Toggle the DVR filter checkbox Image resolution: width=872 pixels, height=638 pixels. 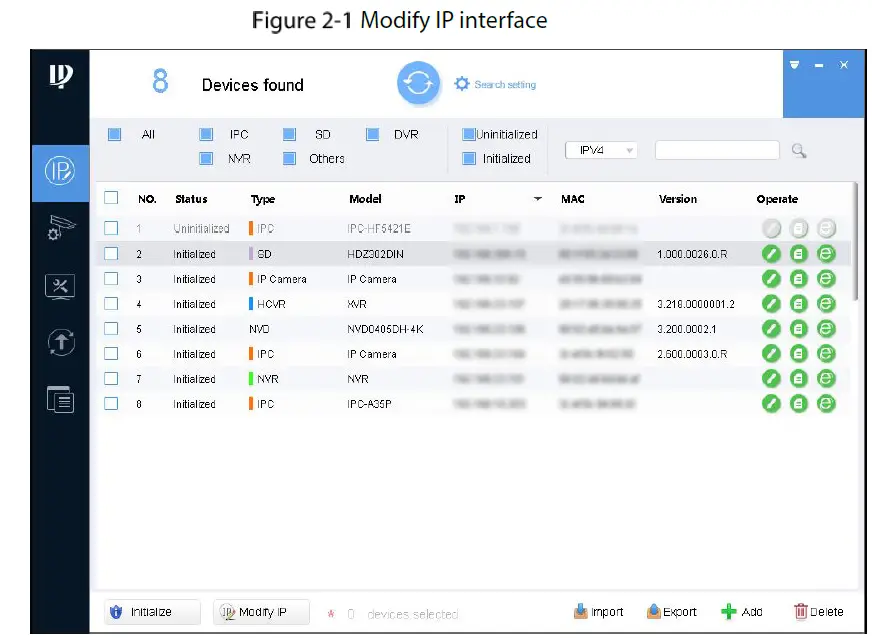point(373,135)
